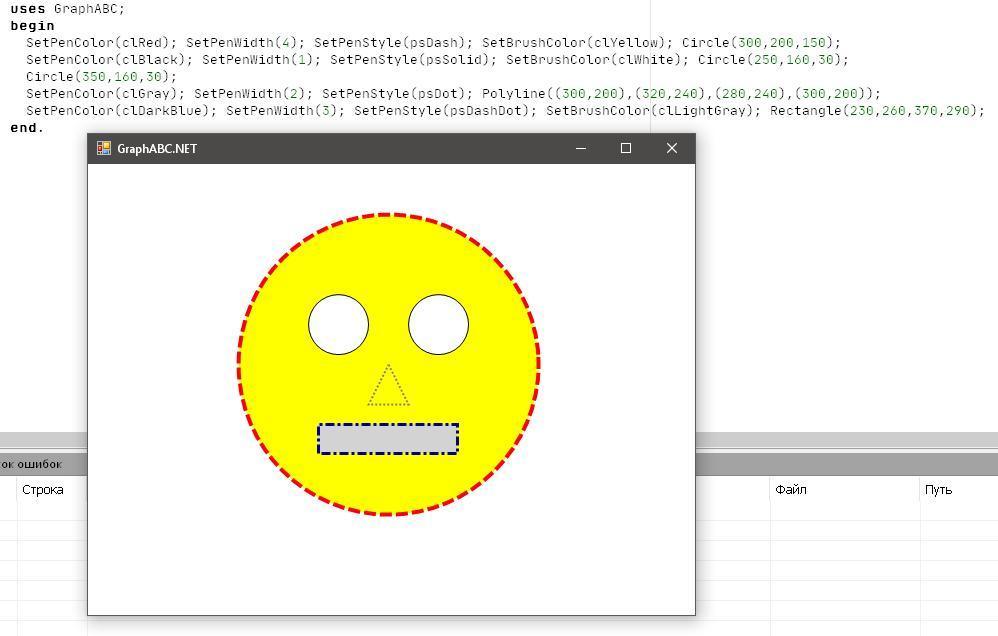Click the 'Файл' column header
998x636 pixels.
coord(791,490)
